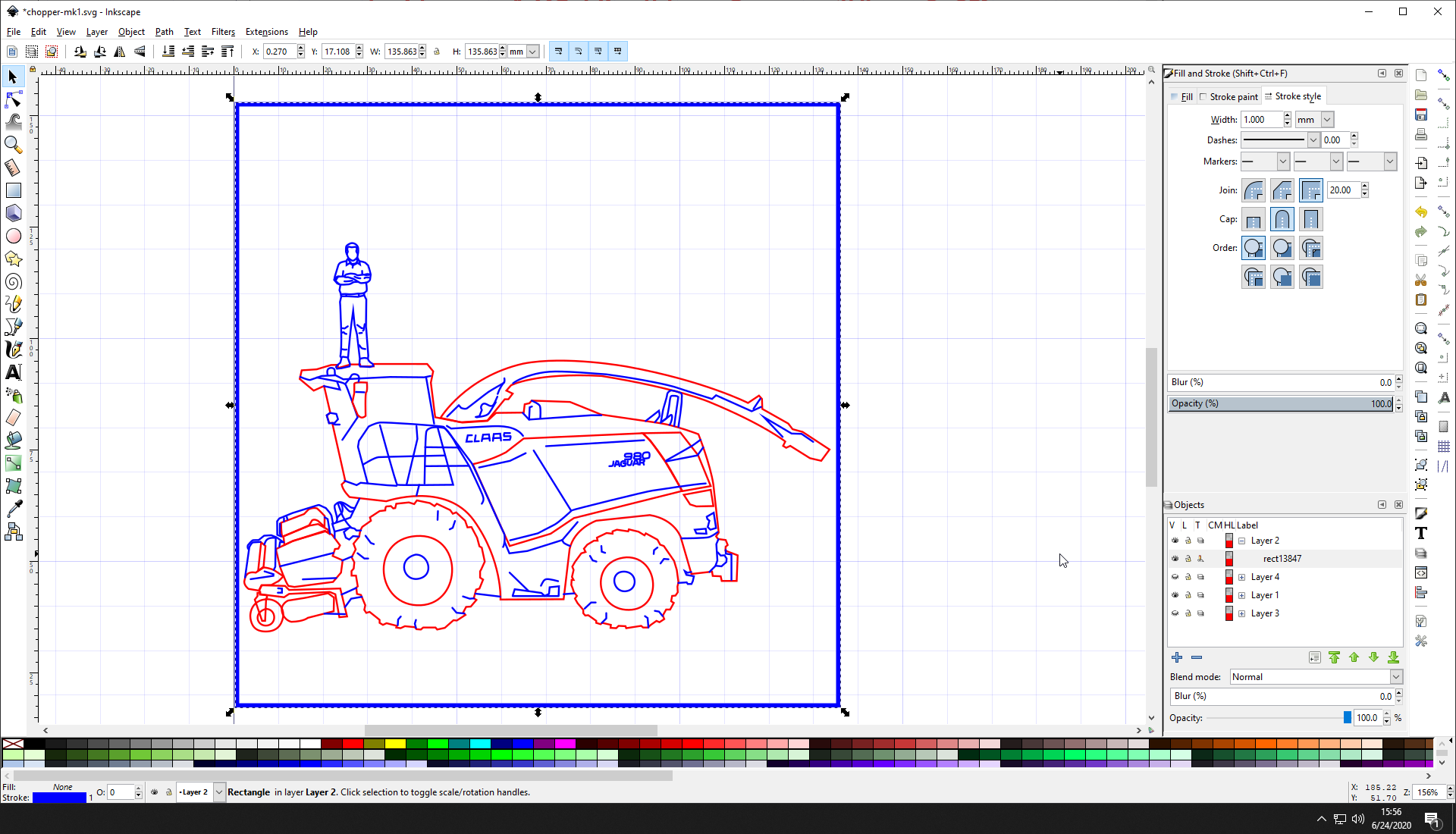Expand Layer 4 tree node
The image size is (1456, 834).
pos(1242,577)
